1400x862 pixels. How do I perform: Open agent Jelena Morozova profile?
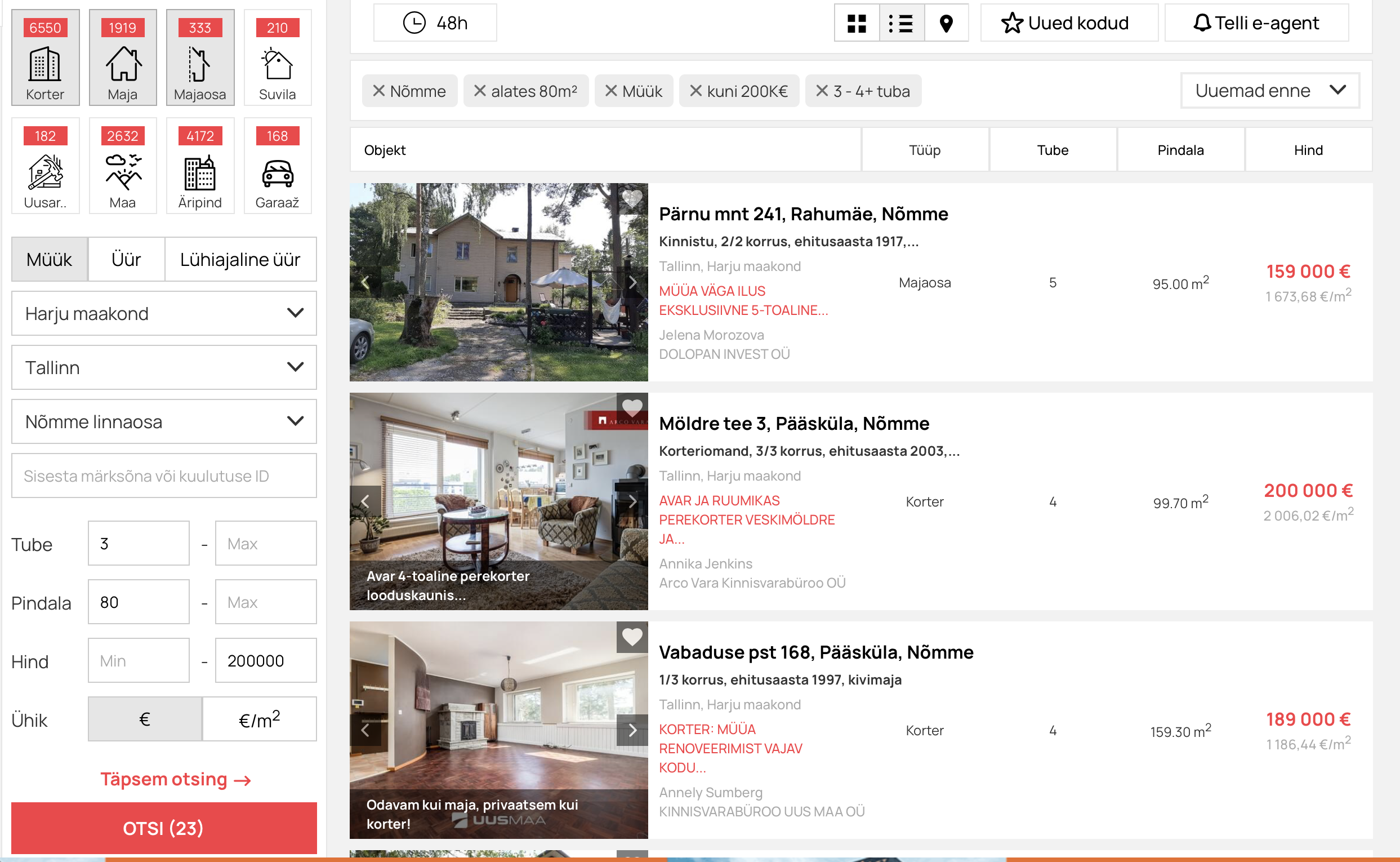(711, 335)
